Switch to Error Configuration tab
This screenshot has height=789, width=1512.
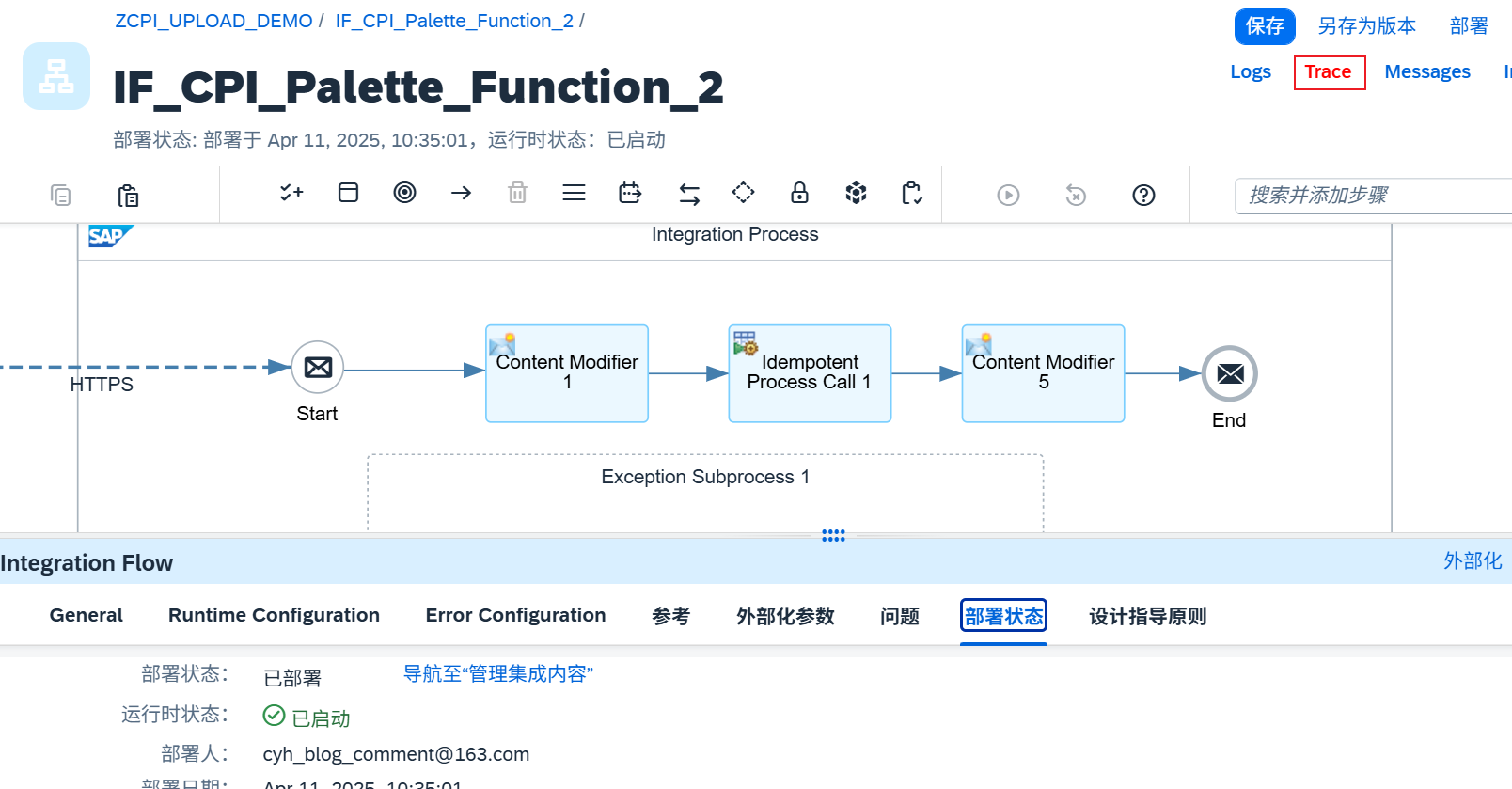click(x=515, y=615)
